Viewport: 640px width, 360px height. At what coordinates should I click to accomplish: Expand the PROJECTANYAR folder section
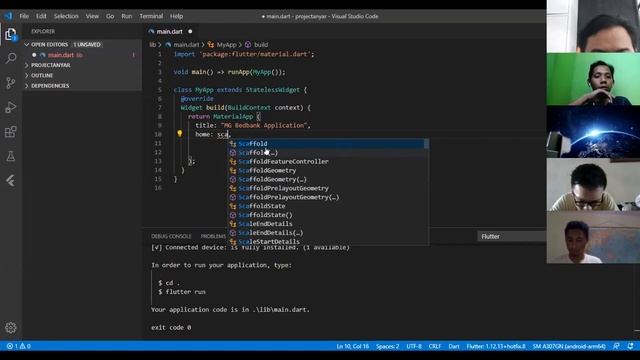pos(82,65)
